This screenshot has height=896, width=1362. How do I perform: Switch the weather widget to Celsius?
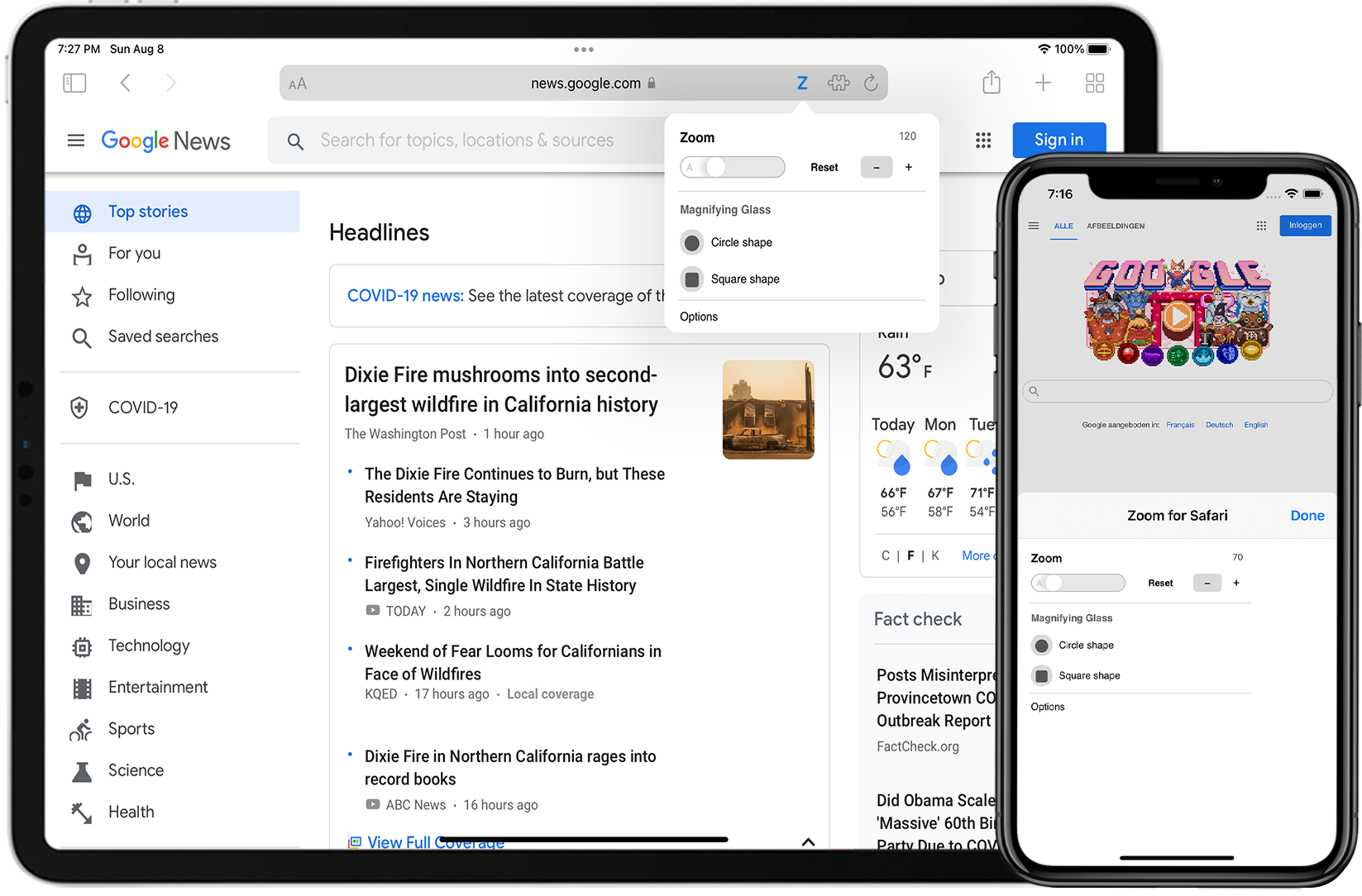[885, 555]
